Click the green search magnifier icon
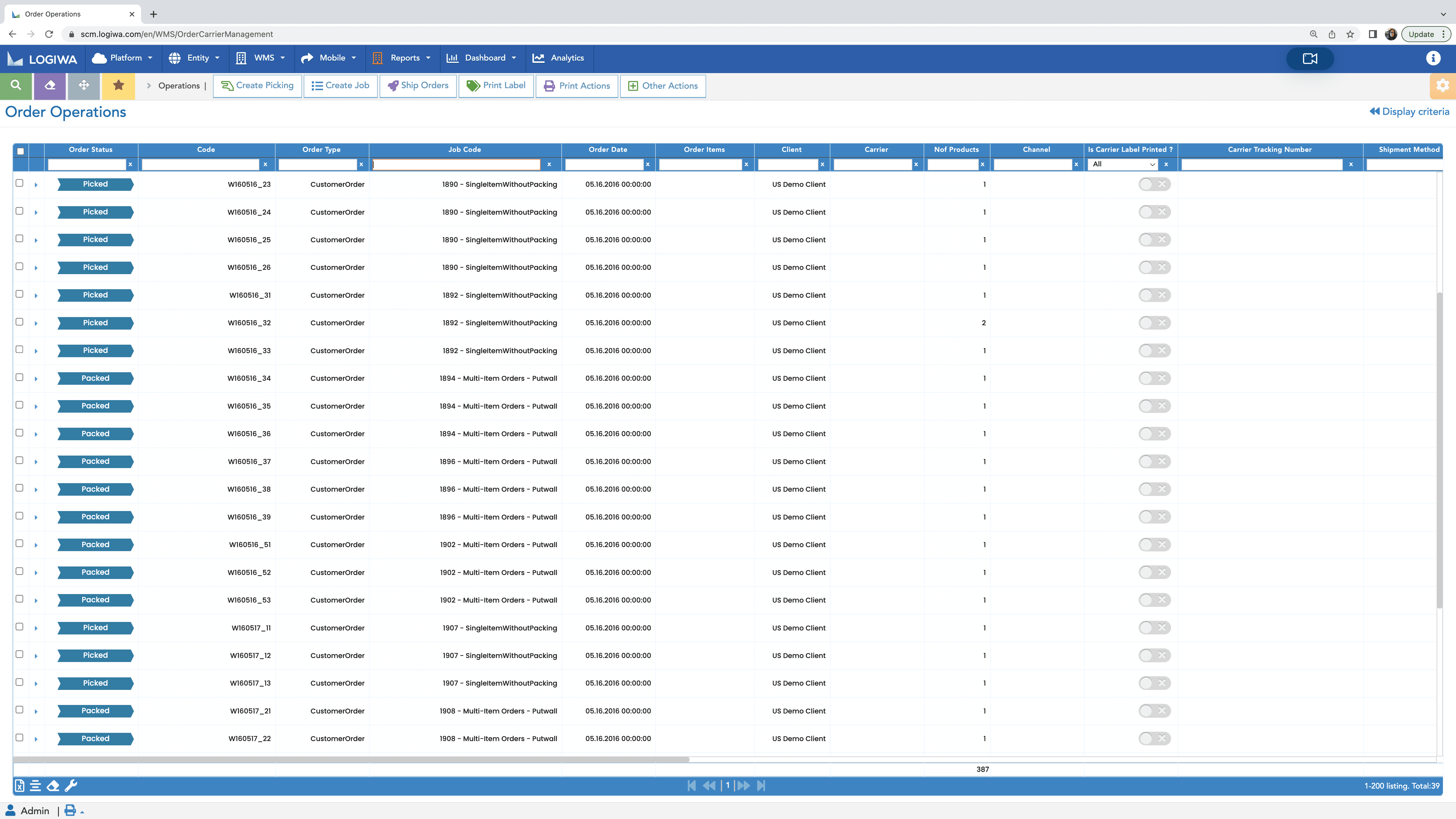1456x819 pixels. (16, 85)
